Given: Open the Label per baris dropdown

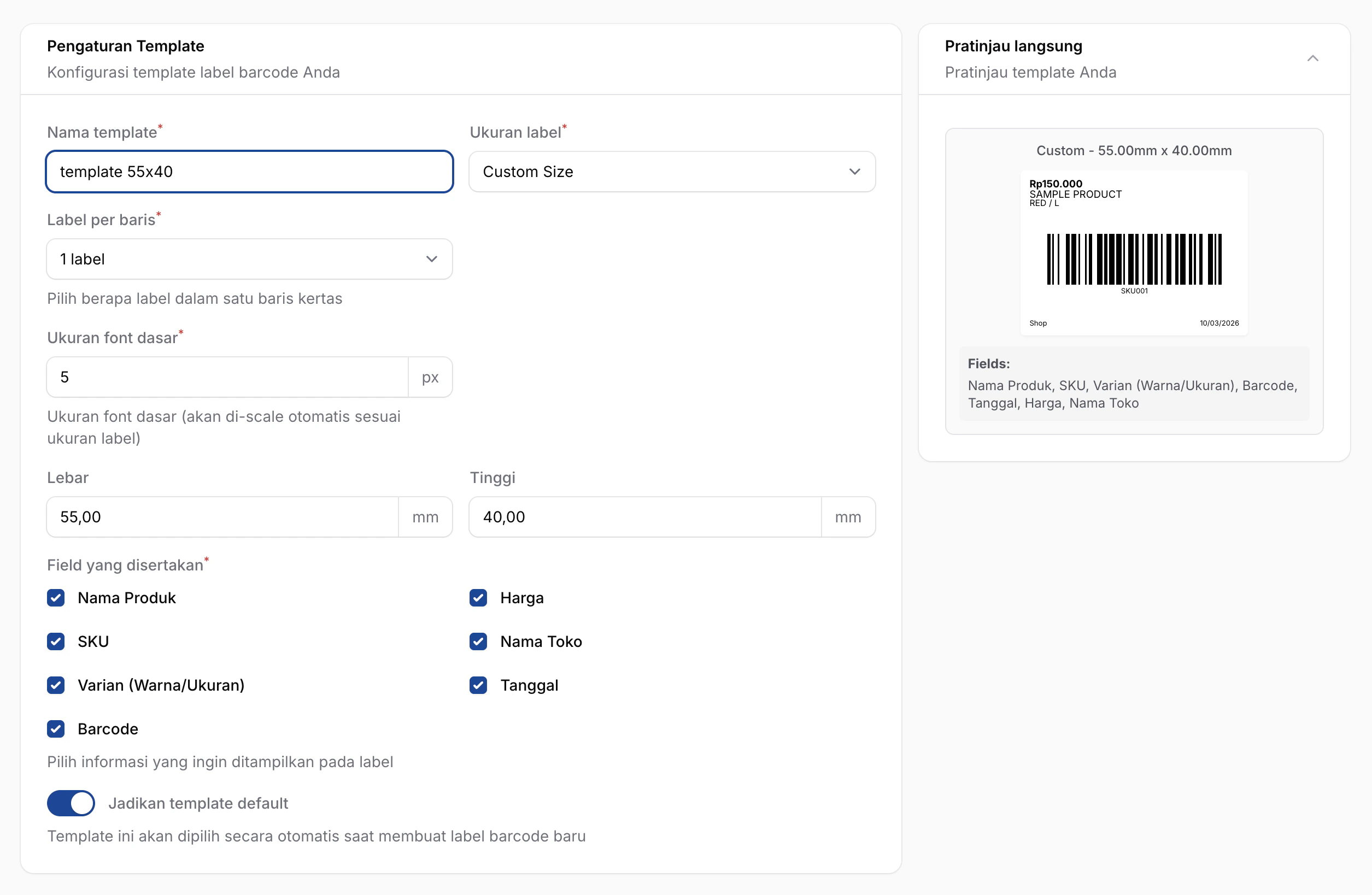Looking at the screenshot, I should (x=249, y=260).
